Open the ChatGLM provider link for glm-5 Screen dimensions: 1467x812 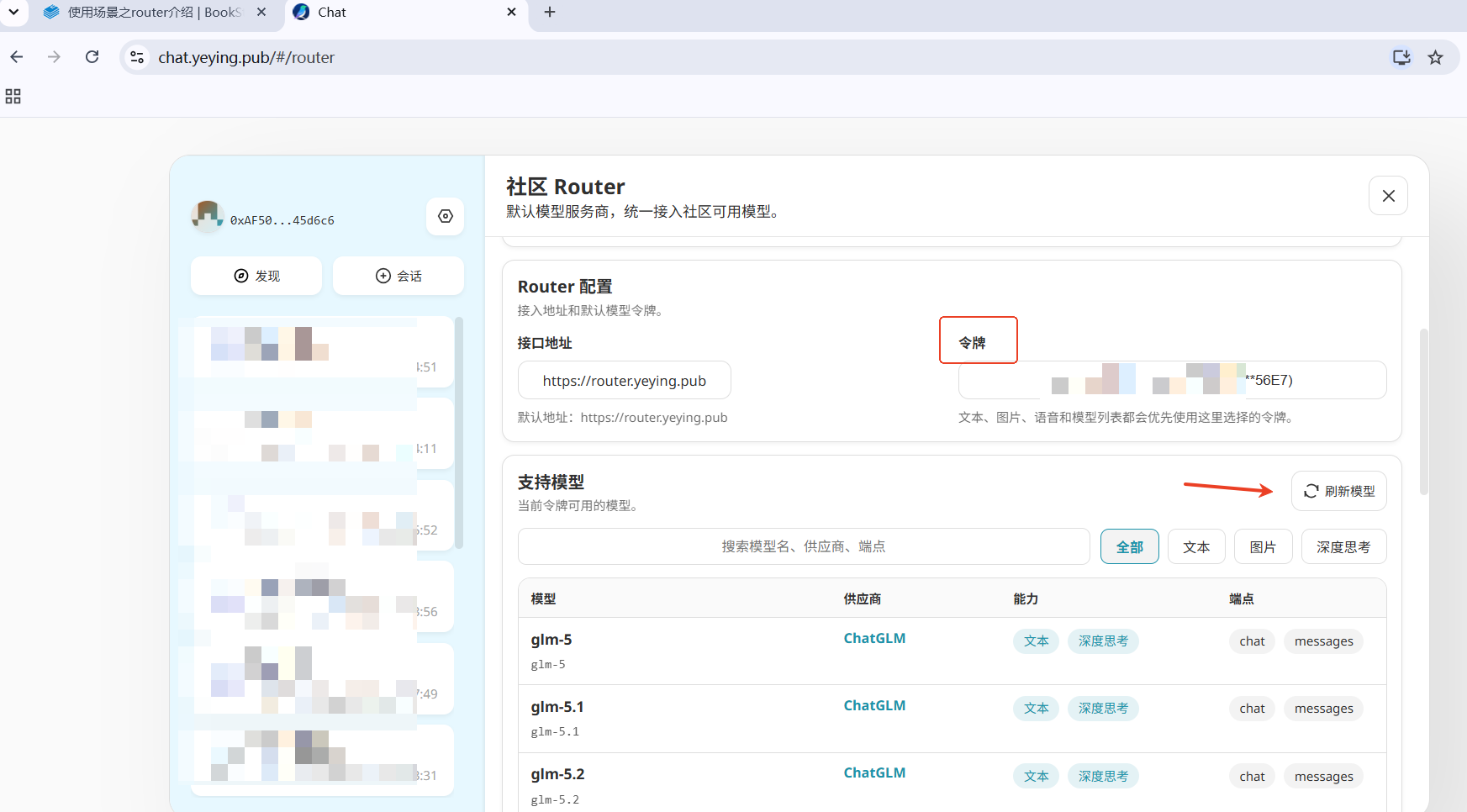pyautogui.click(x=874, y=638)
